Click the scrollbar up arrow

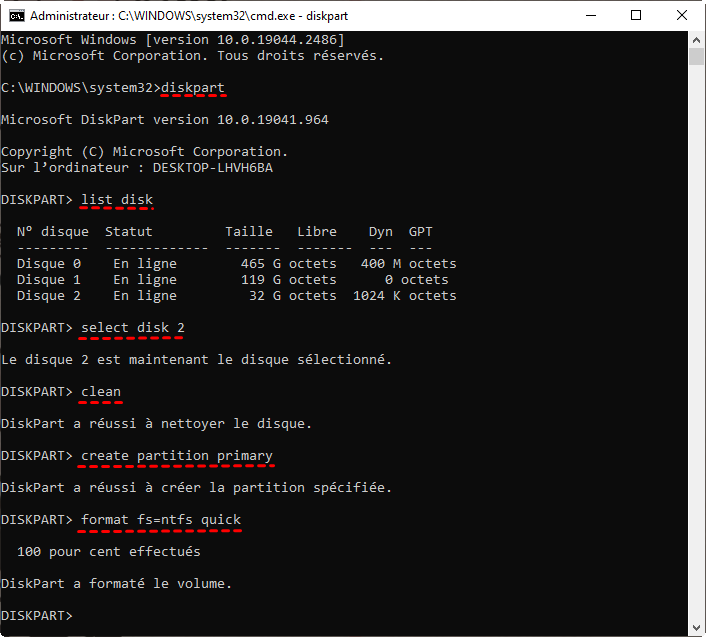click(697, 40)
